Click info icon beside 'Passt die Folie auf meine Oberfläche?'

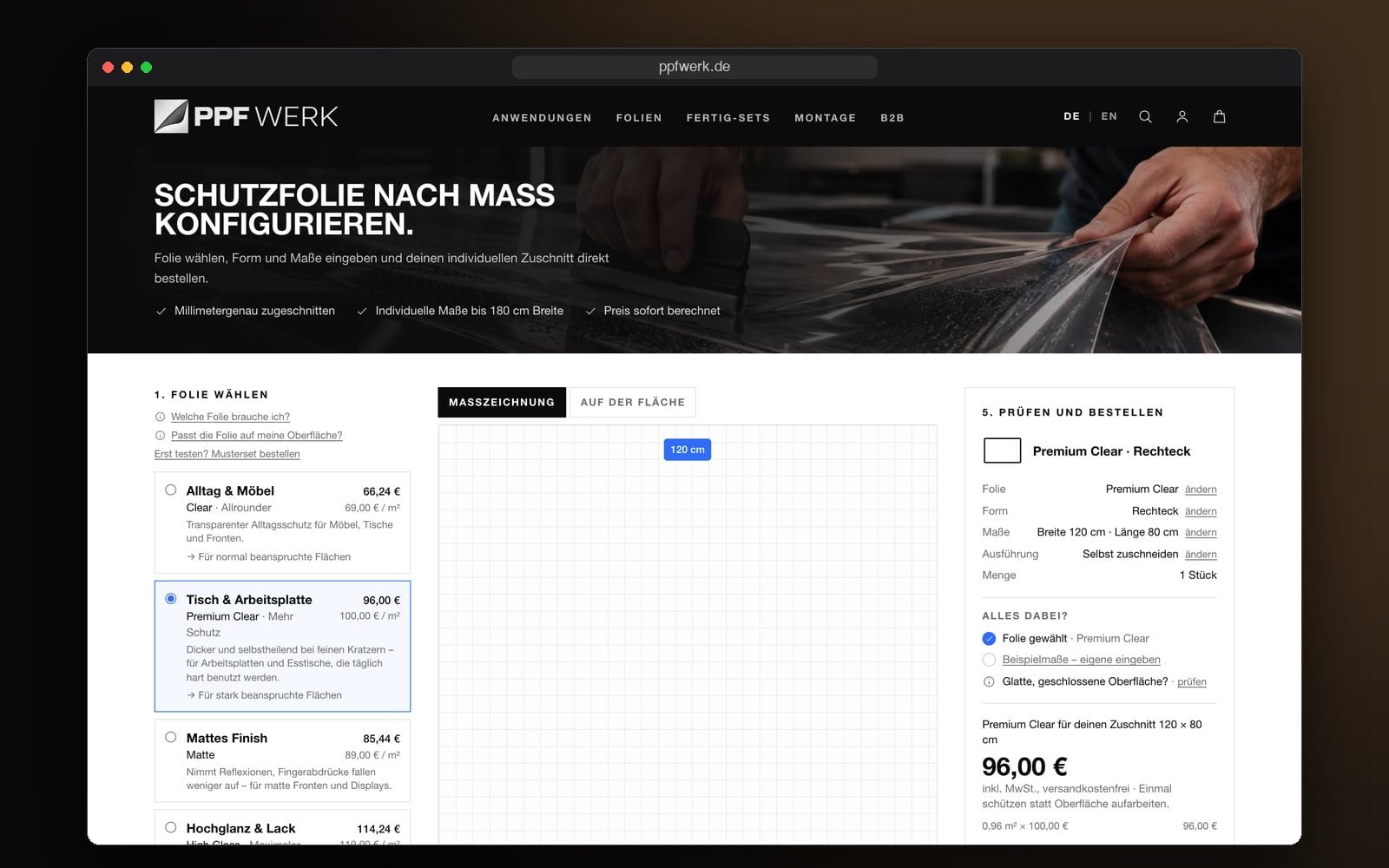tap(160, 436)
